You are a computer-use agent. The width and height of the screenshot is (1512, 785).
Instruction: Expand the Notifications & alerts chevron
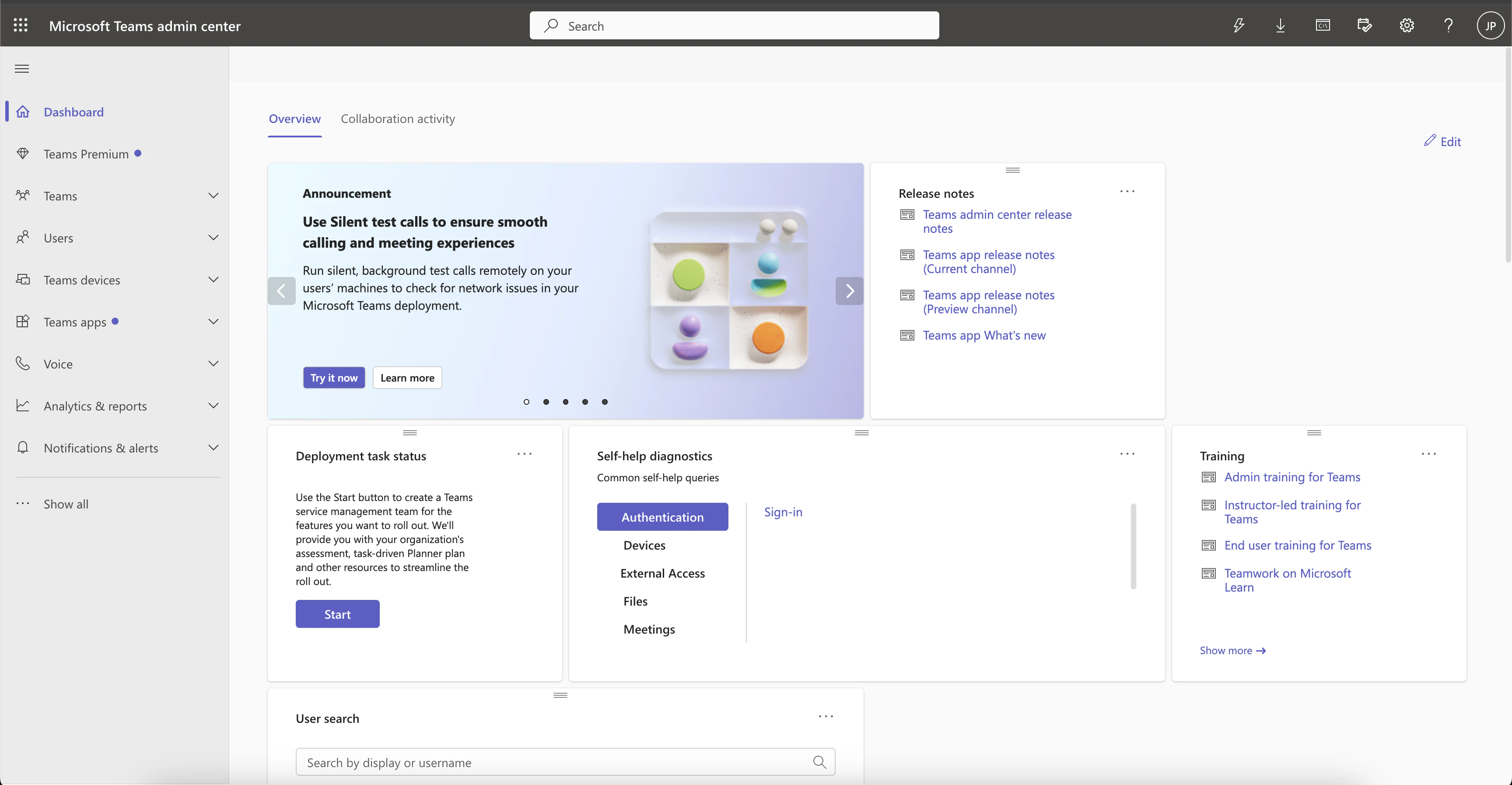pos(213,447)
